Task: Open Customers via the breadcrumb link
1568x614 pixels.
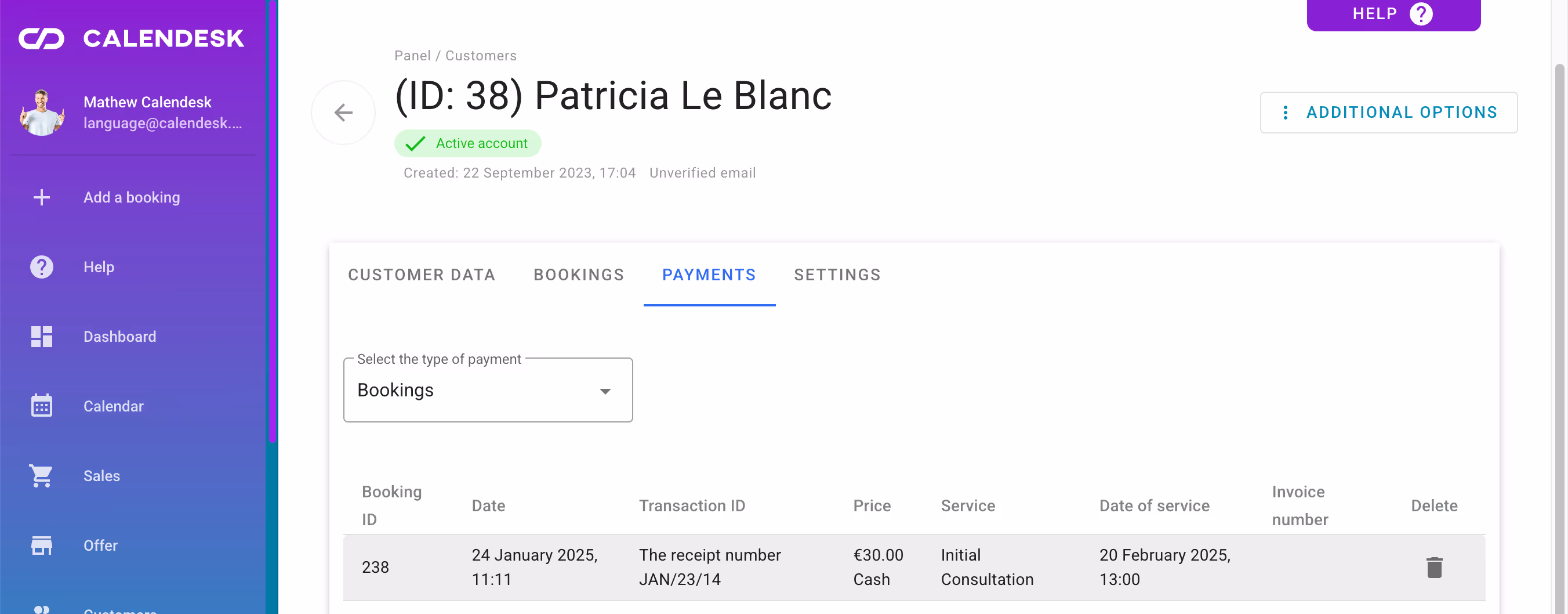Action: click(x=480, y=56)
